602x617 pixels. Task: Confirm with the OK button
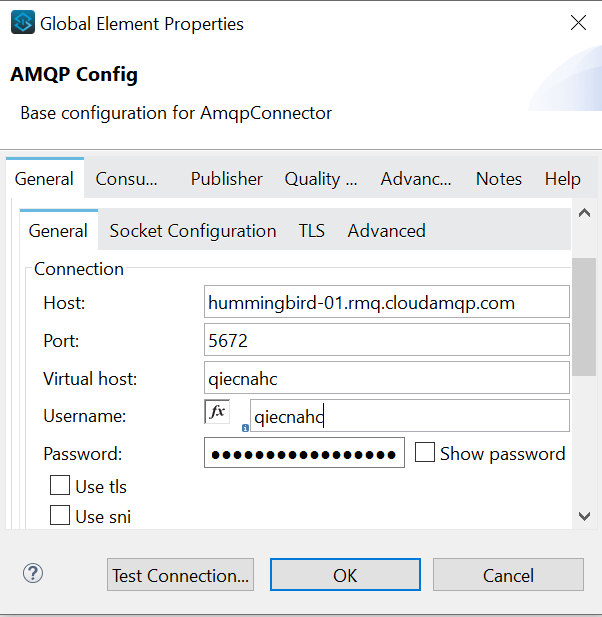pyautogui.click(x=345, y=575)
